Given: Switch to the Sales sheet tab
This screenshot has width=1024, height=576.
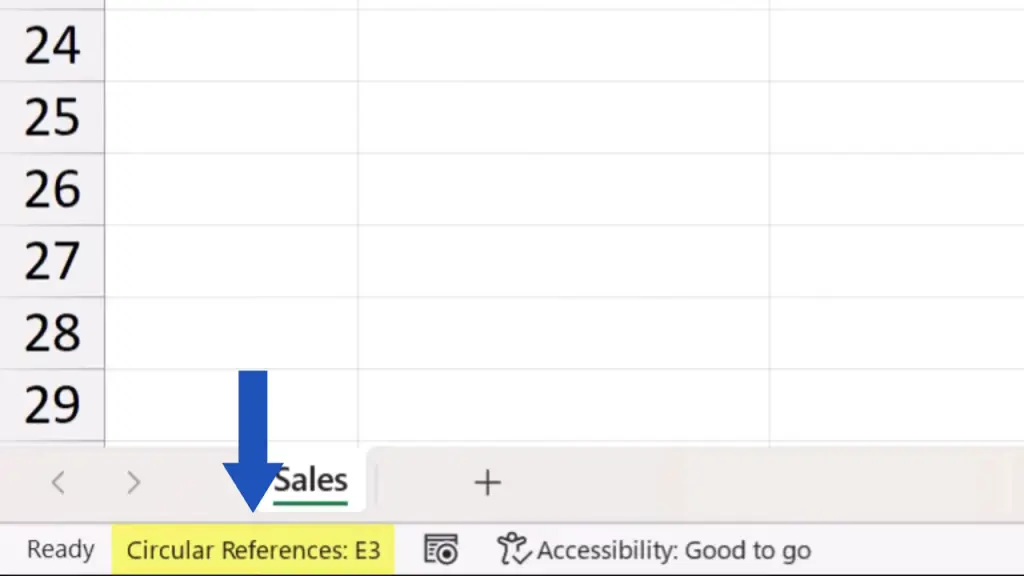Looking at the screenshot, I should coord(312,481).
